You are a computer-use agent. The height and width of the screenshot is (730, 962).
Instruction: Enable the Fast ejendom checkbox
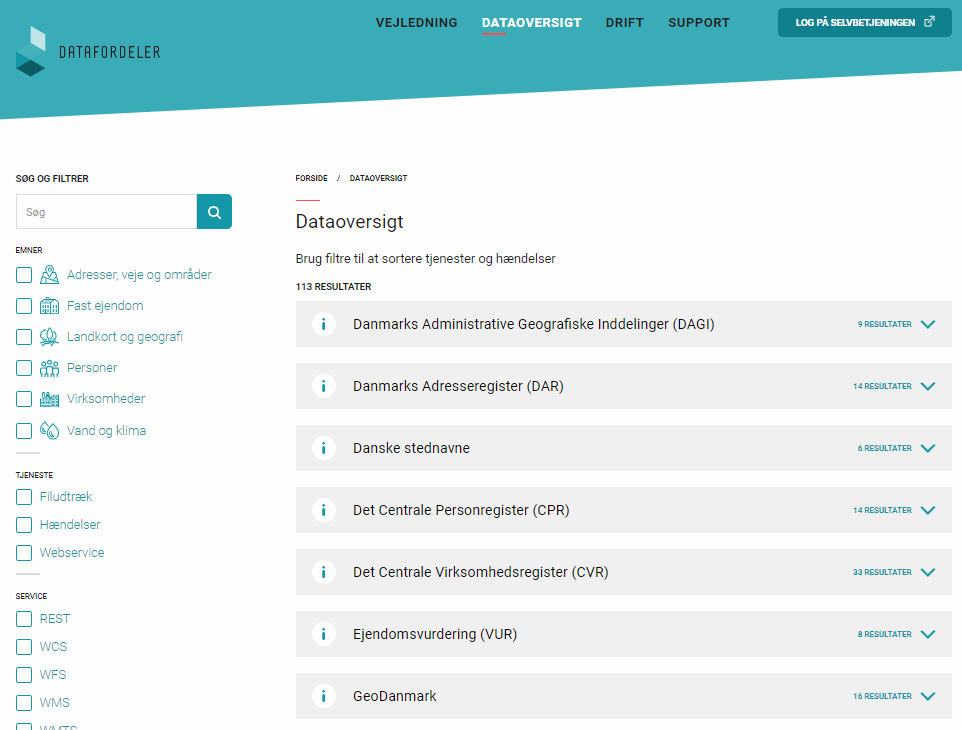(x=24, y=306)
